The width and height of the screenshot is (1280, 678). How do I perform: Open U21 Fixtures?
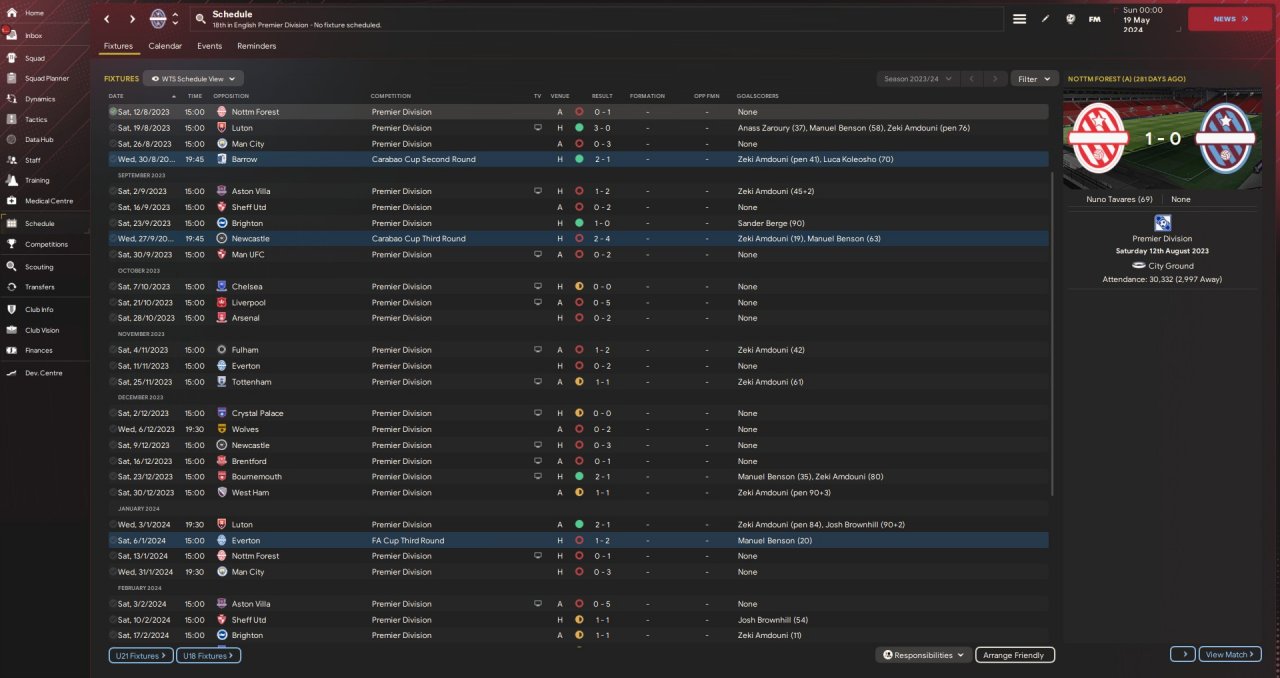click(140, 656)
